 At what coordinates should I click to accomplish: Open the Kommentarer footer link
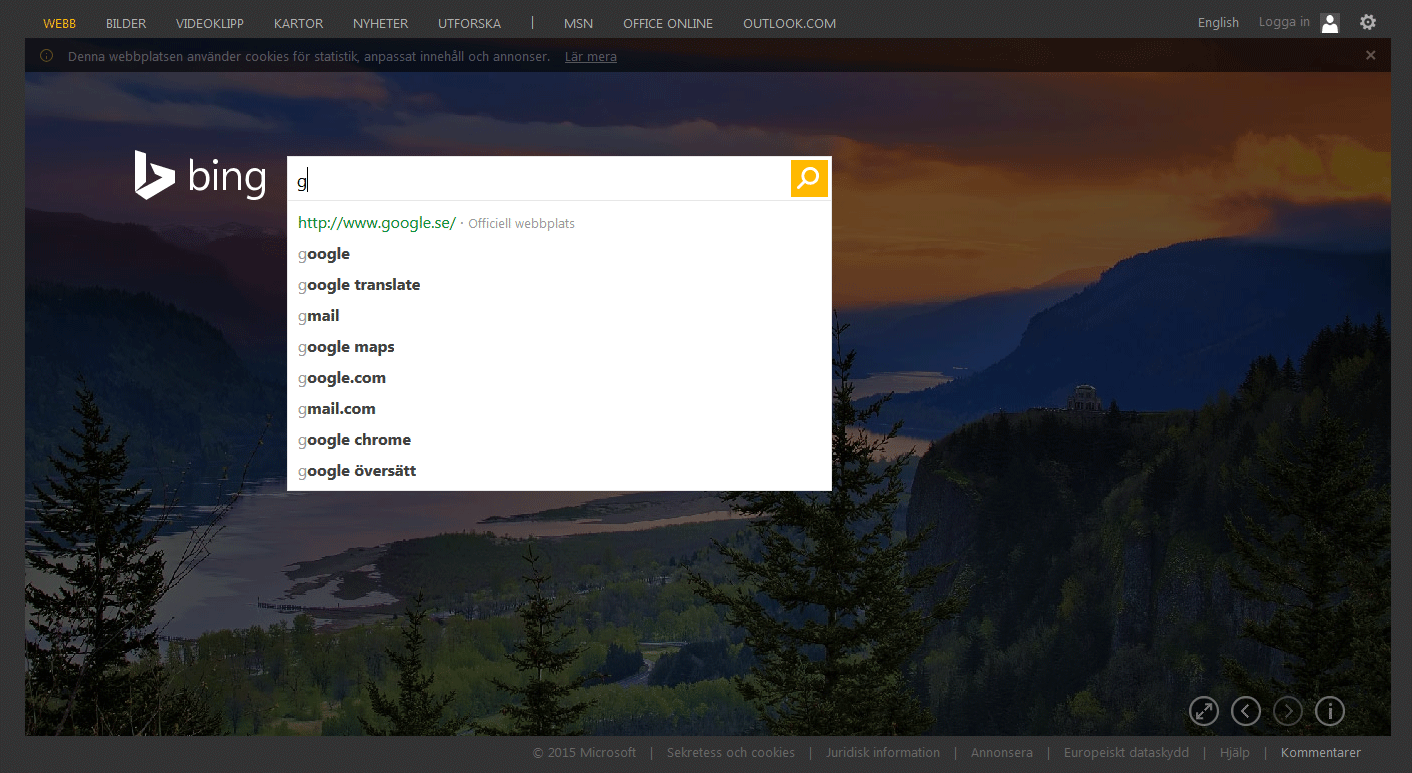[x=1321, y=753]
